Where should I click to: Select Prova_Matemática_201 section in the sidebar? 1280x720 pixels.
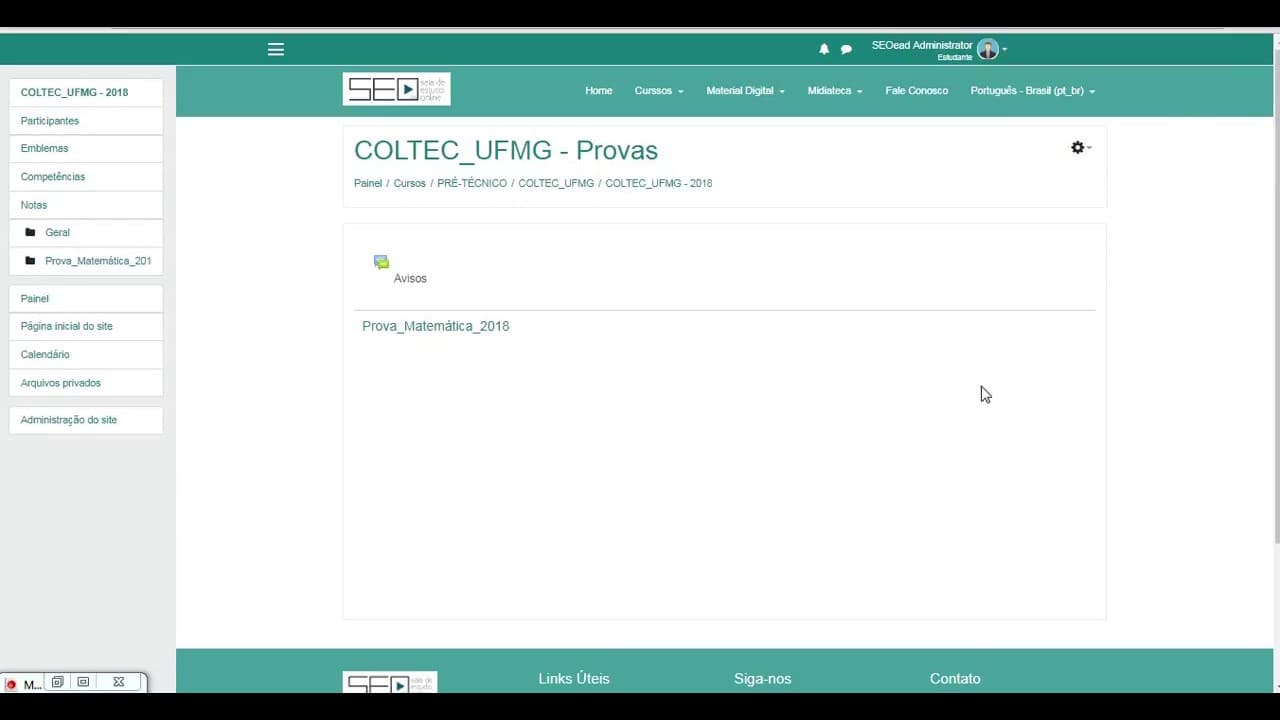[x=86, y=261]
